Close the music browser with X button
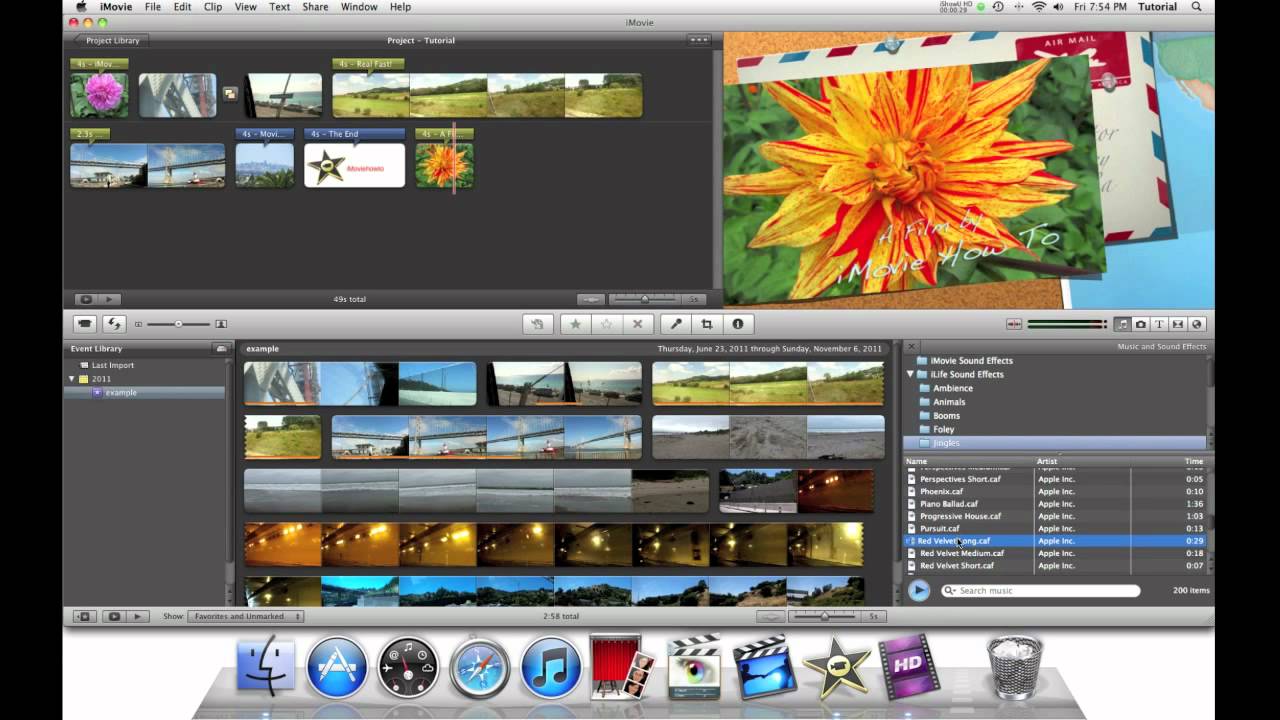The width and height of the screenshot is (1280, 720). [911, 347]
